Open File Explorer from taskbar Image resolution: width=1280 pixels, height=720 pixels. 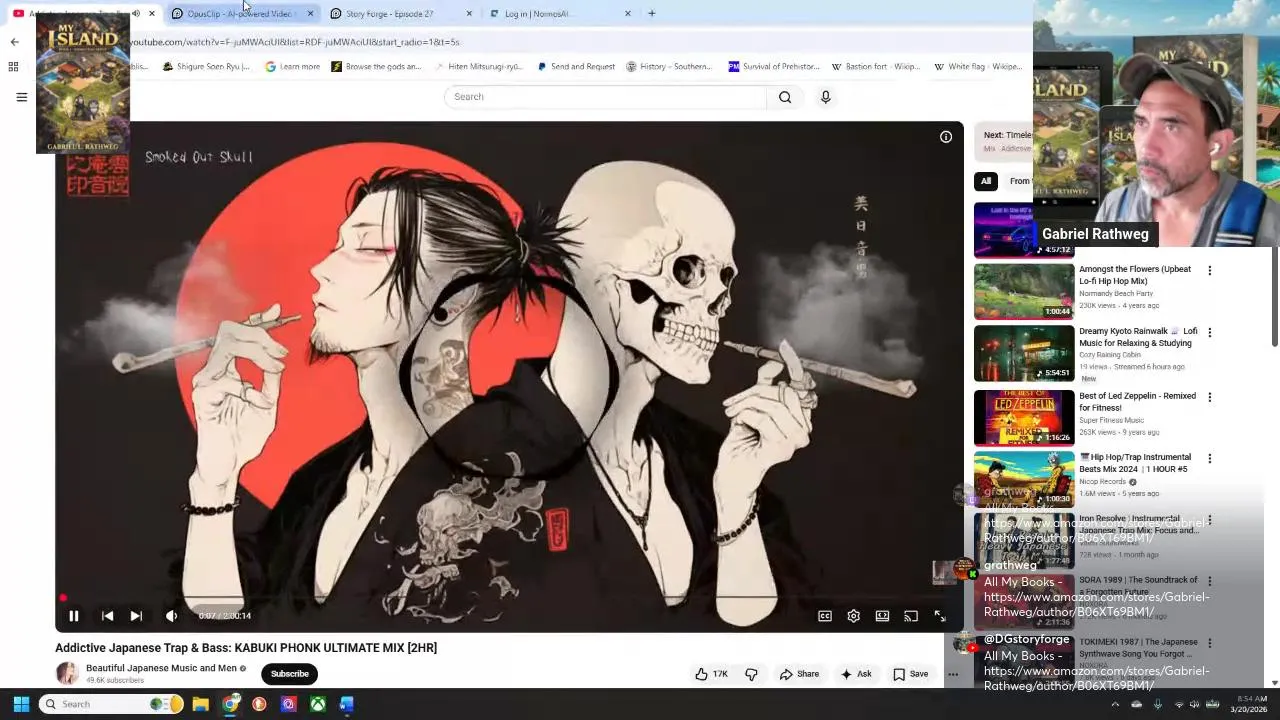201,704
